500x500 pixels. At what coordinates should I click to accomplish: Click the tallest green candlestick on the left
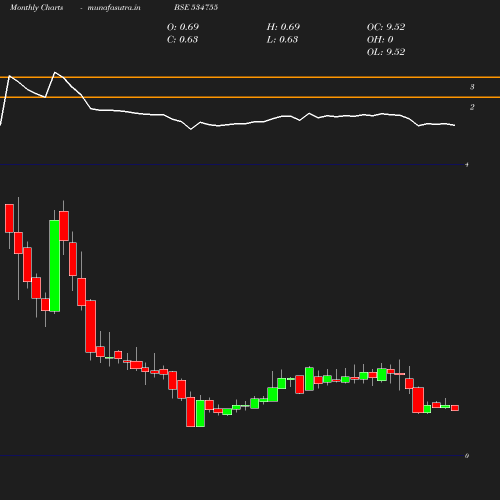coord(55,266)
